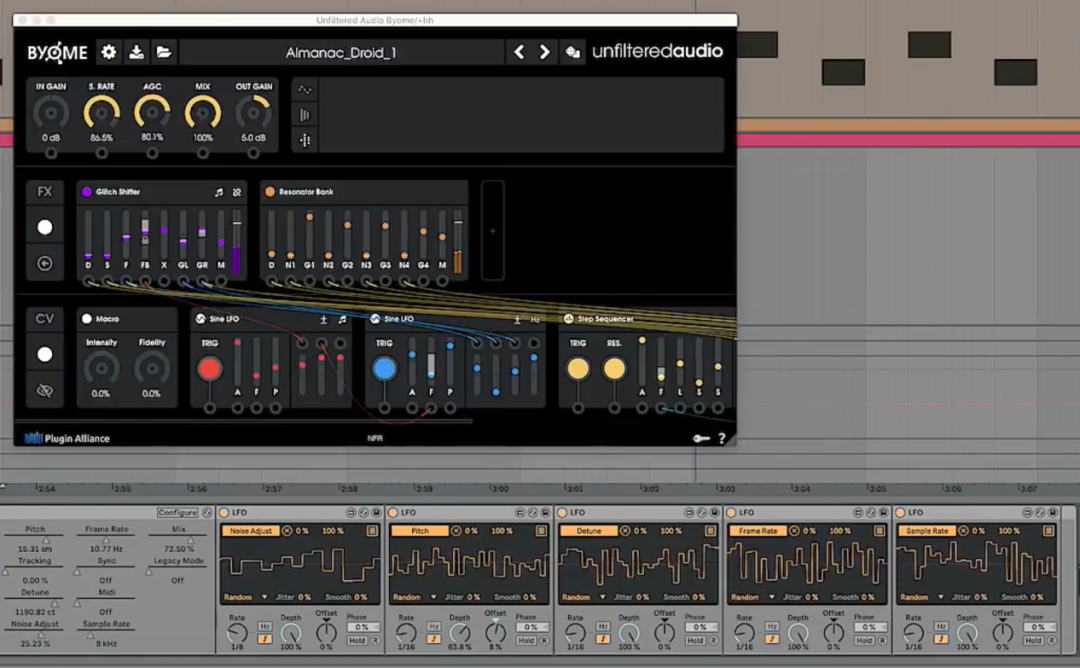Click the S. RATE knob
This screenshot has width=1080, height=668.
101,113
